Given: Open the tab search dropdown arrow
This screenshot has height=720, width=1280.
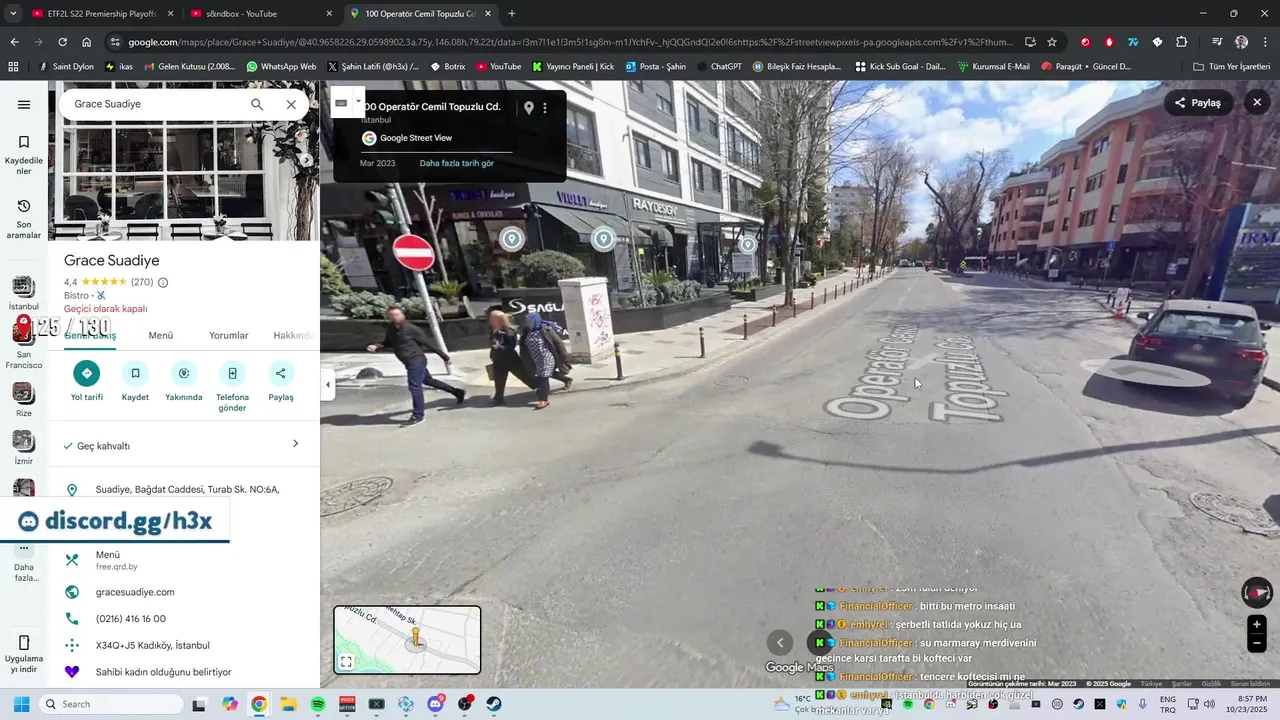Looking at the screenshot, I should coord(12,14).
